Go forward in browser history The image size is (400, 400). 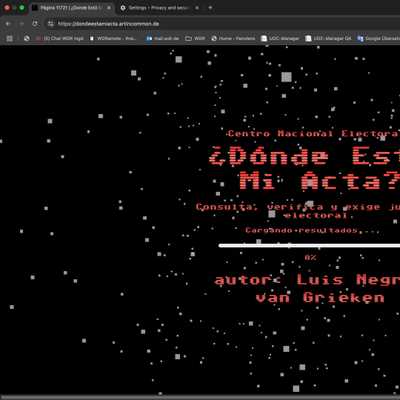point(22,24)
